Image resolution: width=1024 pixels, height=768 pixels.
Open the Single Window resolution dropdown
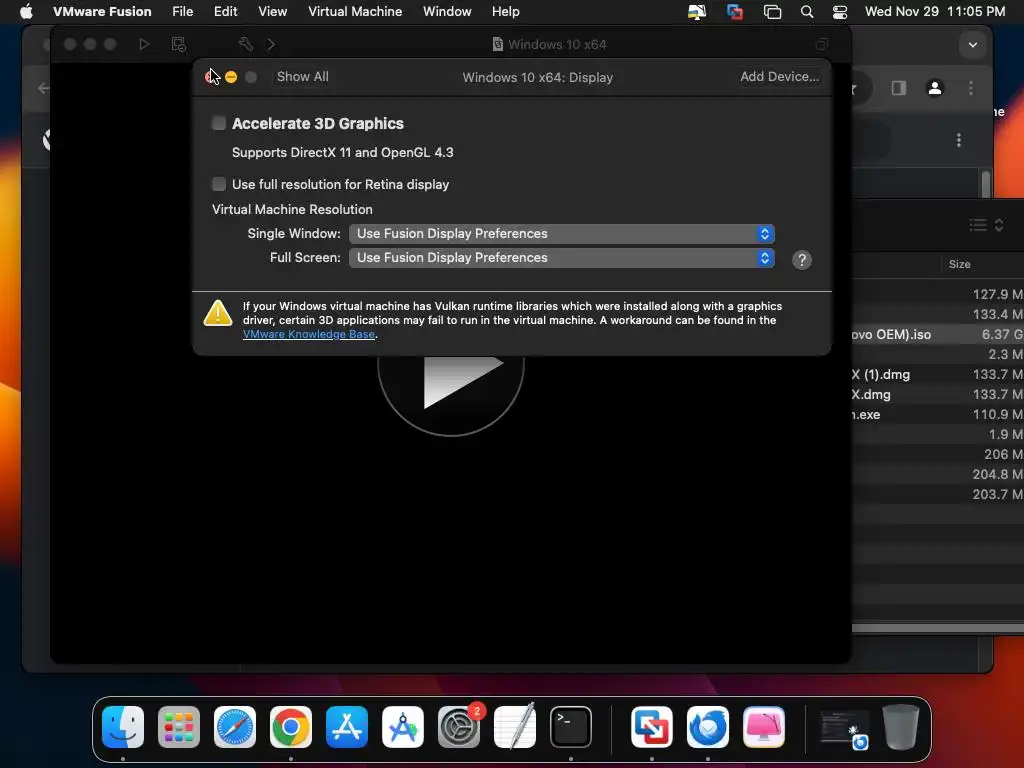pyautogui.click(x=562, y=234)
